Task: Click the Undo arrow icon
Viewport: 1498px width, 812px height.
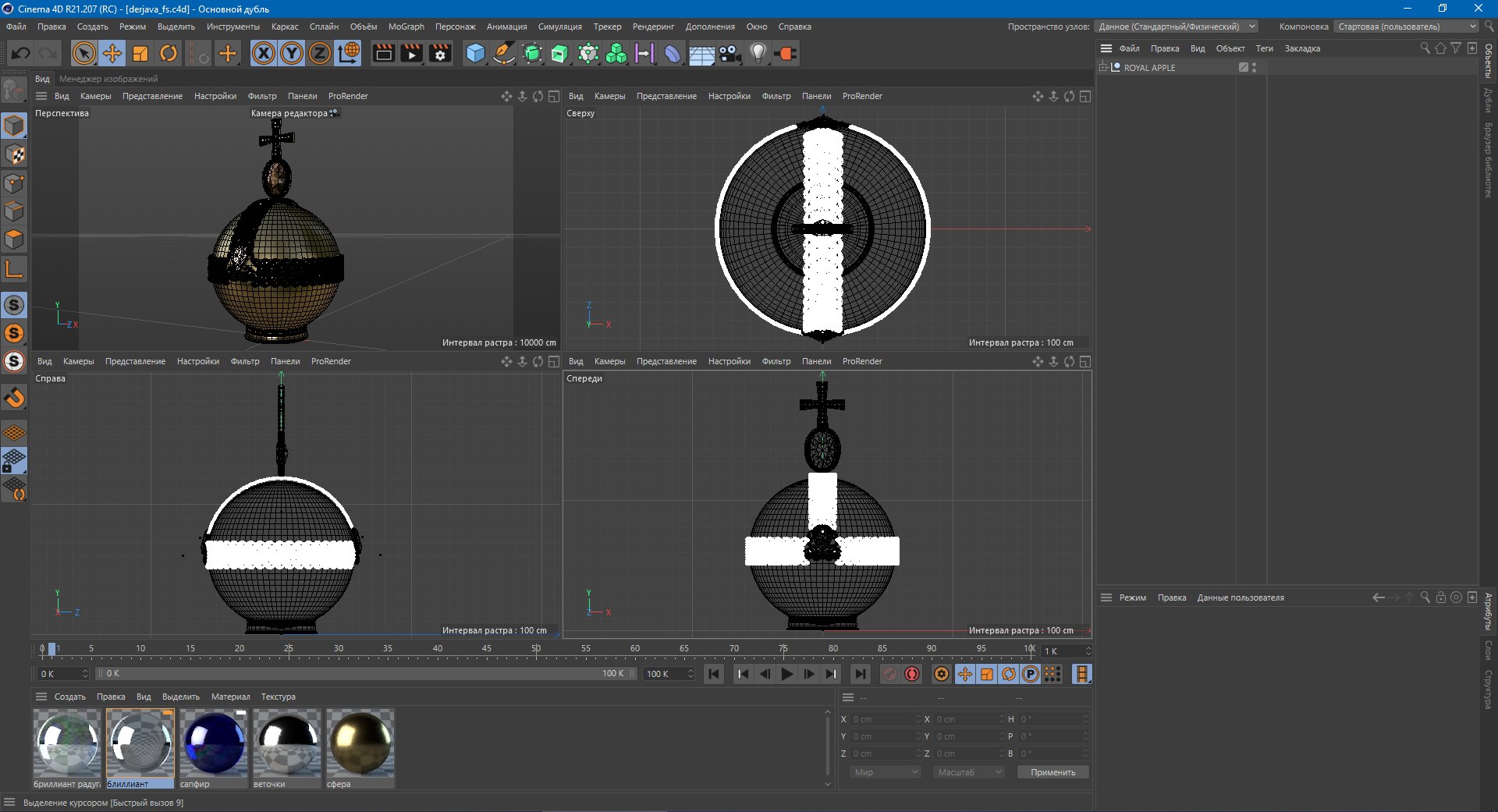Action: point(21,53)
